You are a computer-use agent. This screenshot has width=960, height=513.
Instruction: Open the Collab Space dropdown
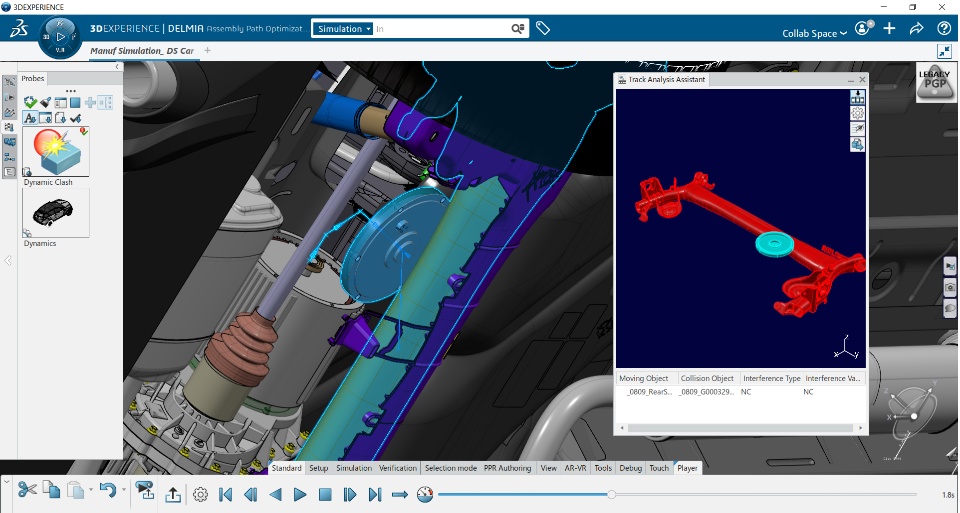point(814,34)
